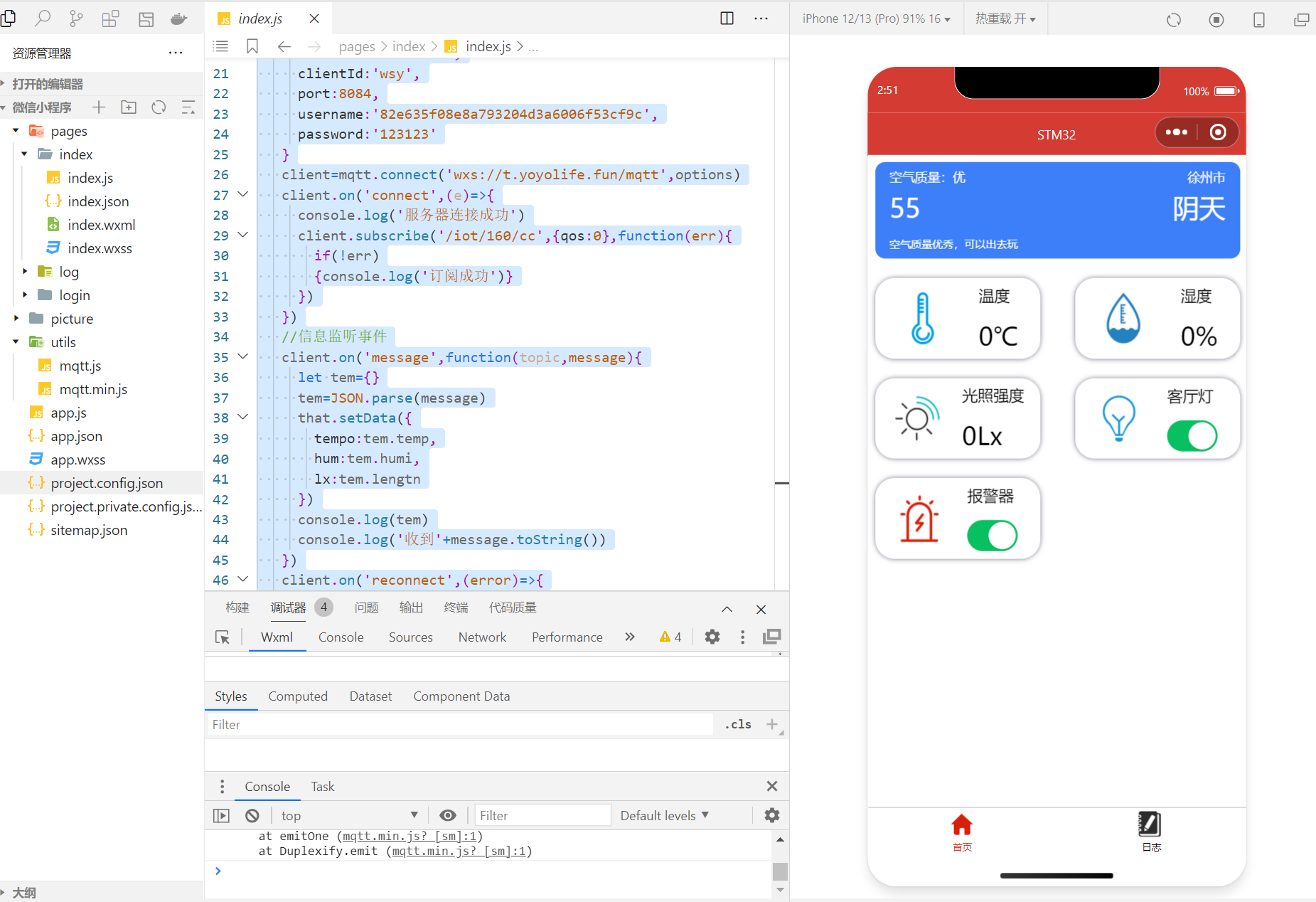
Task: Expand the log folder
Action: pos(24,272)
